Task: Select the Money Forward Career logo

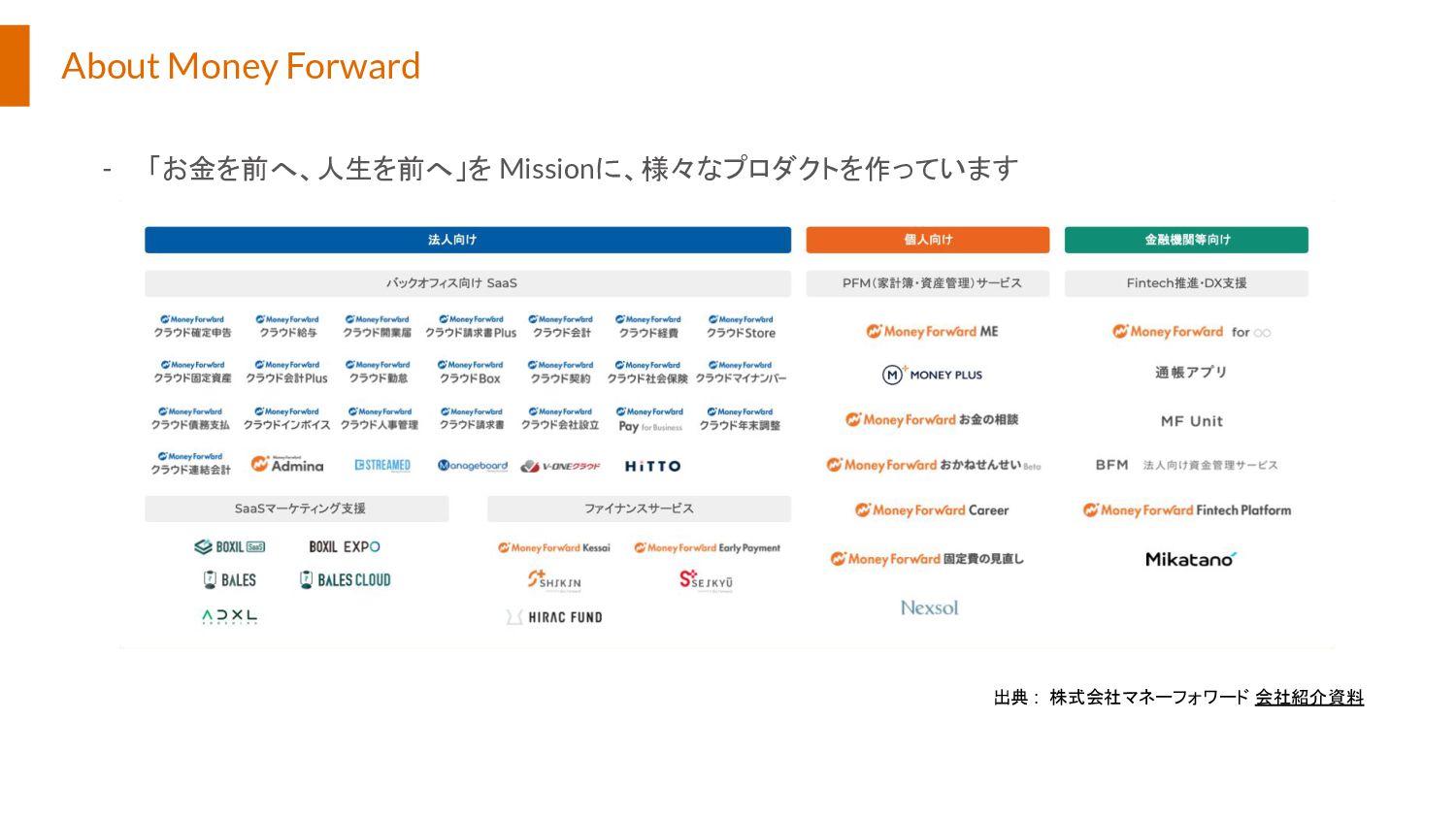Action: [932, 509]
